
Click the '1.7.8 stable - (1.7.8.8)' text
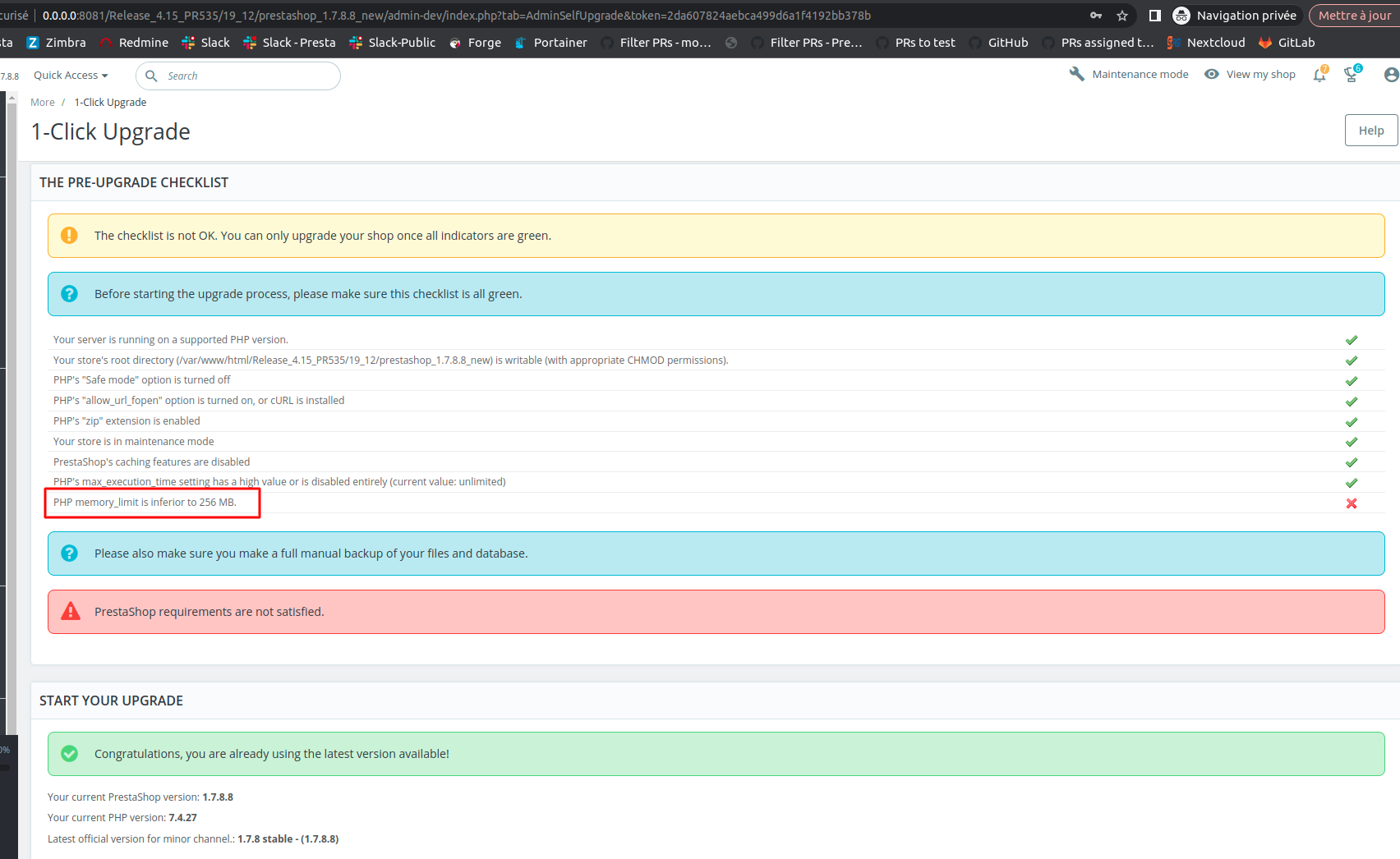pyautogui.click(x=288, y=839)
